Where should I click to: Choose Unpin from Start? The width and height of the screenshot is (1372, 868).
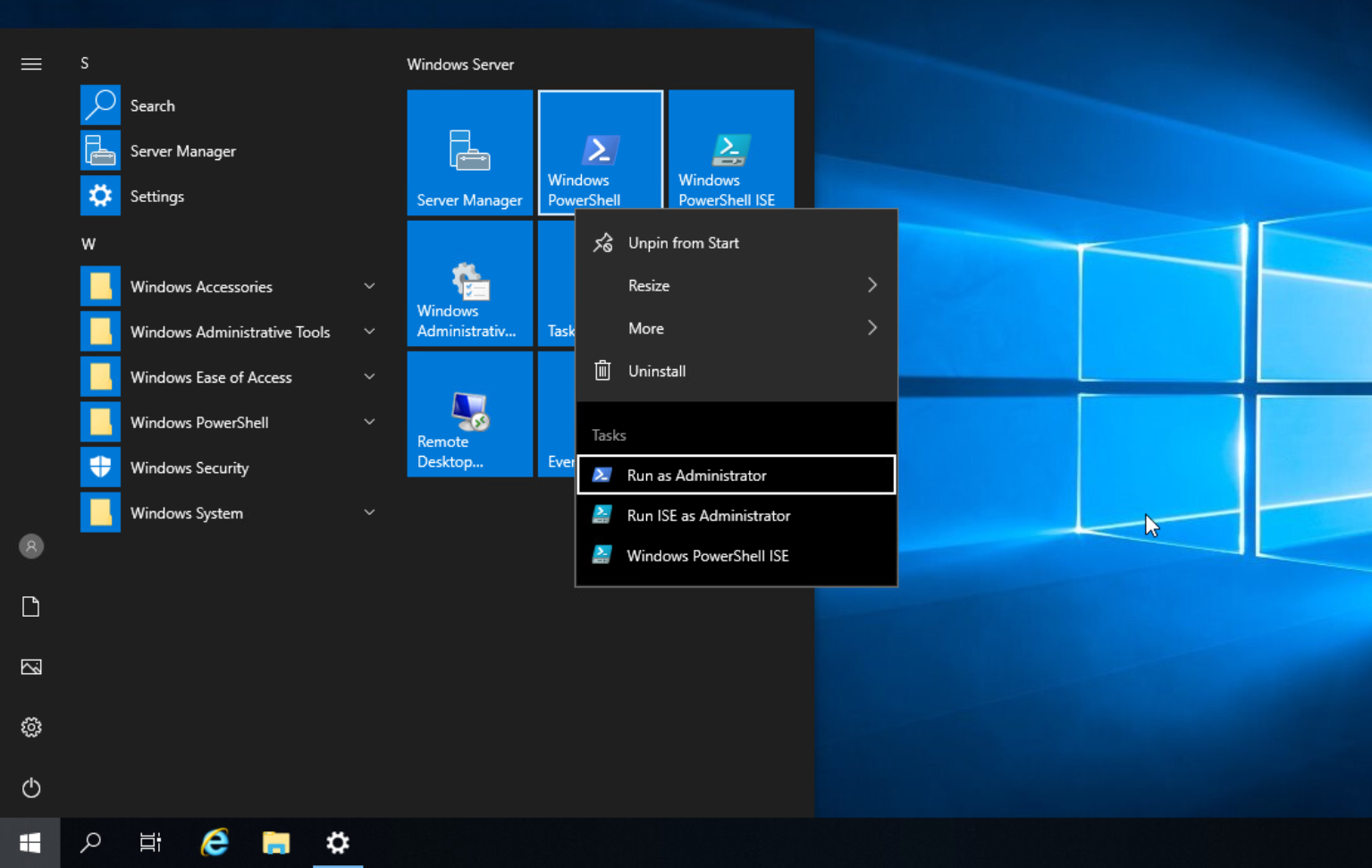(x=737, y=242)
